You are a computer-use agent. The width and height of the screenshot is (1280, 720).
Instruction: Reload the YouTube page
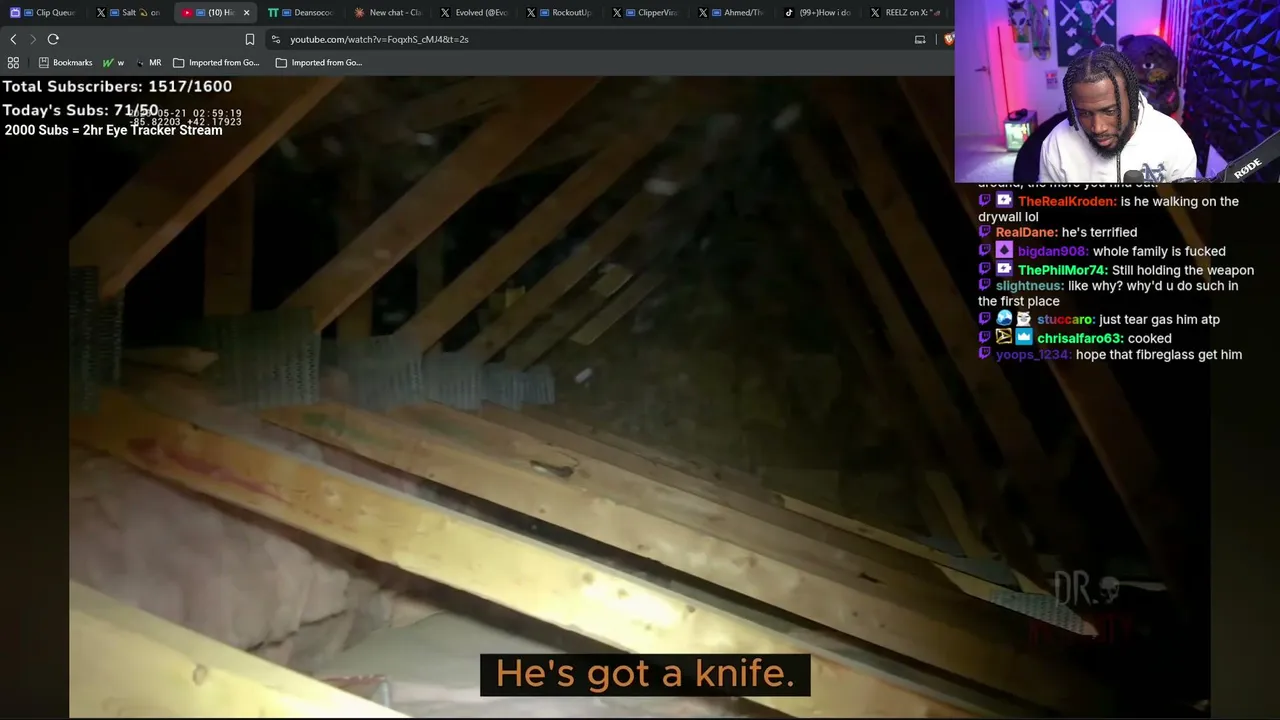point(53,39)
